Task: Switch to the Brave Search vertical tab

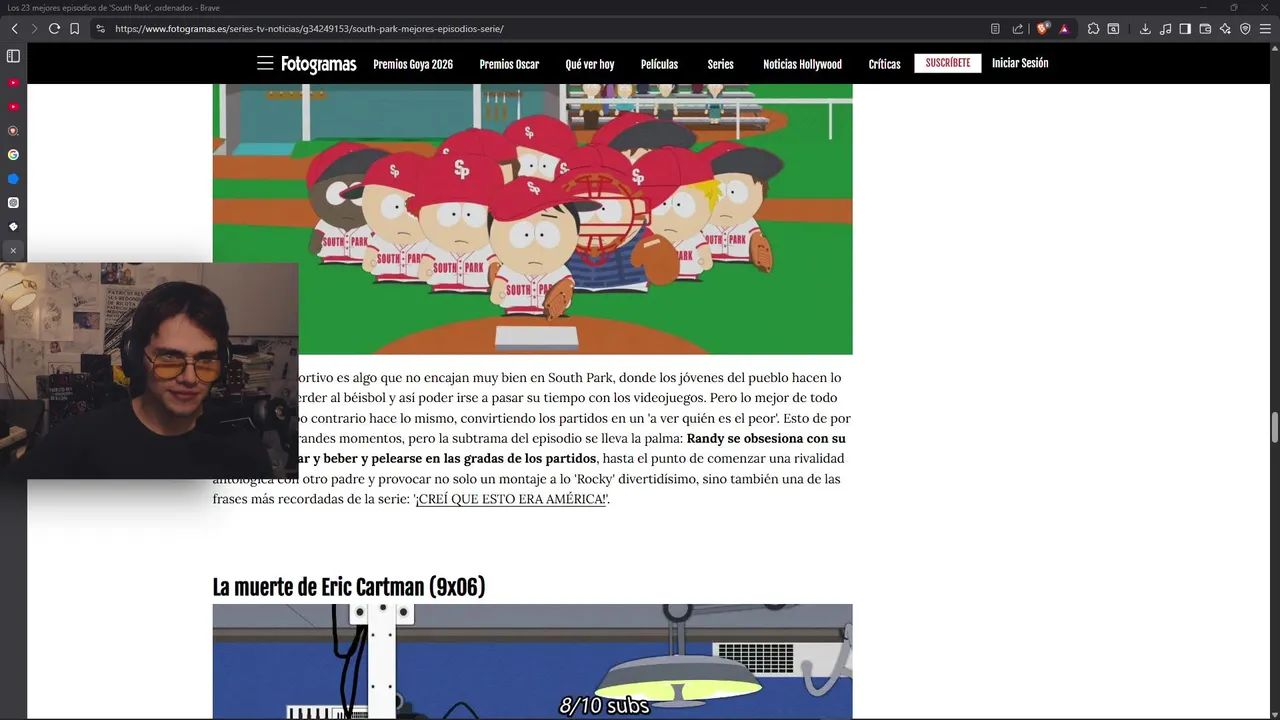Action: pyautogui.click(x=13, y=131)
